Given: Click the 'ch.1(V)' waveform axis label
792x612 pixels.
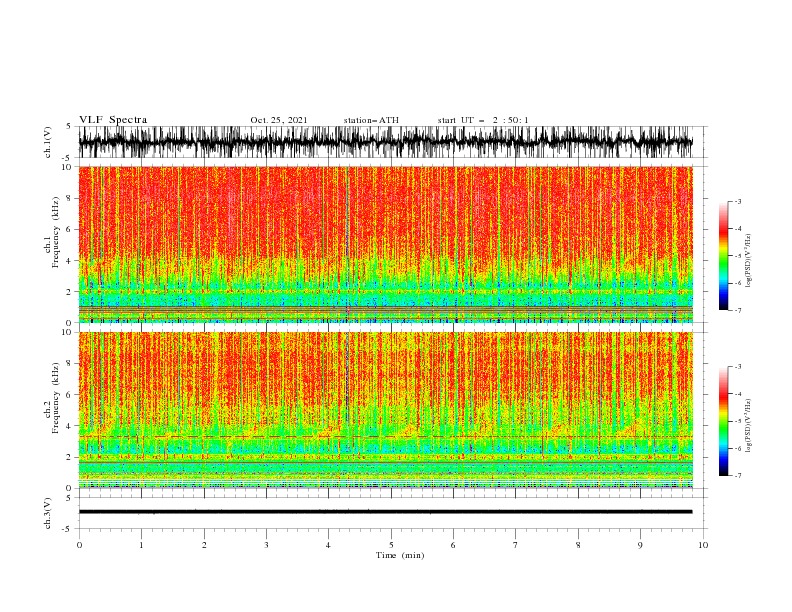Looking at the screenshot, I should [x=48, y=142].
